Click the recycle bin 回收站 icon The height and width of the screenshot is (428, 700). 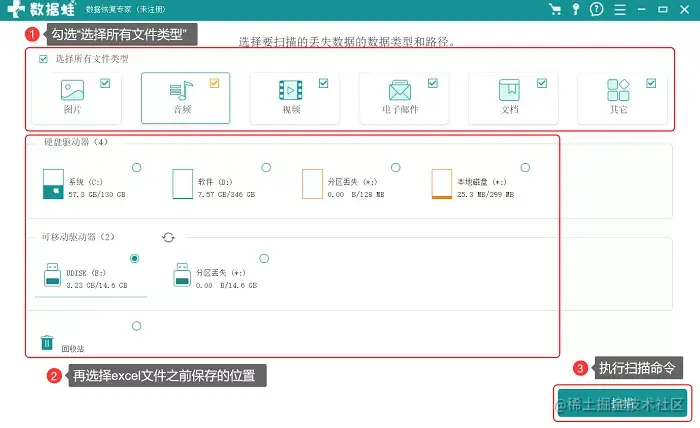point(47,343)
